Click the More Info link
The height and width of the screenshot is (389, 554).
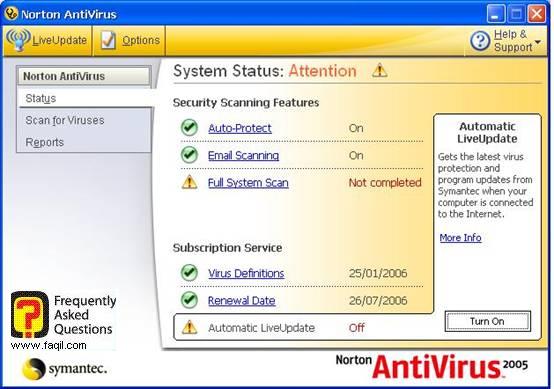click(x=460, y=237)
